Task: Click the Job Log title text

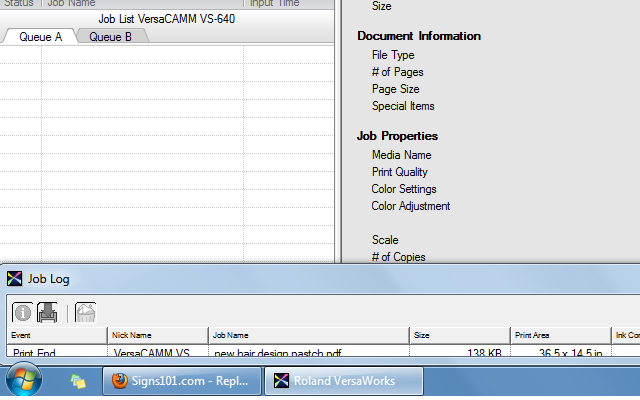Action: pos(49,279)
